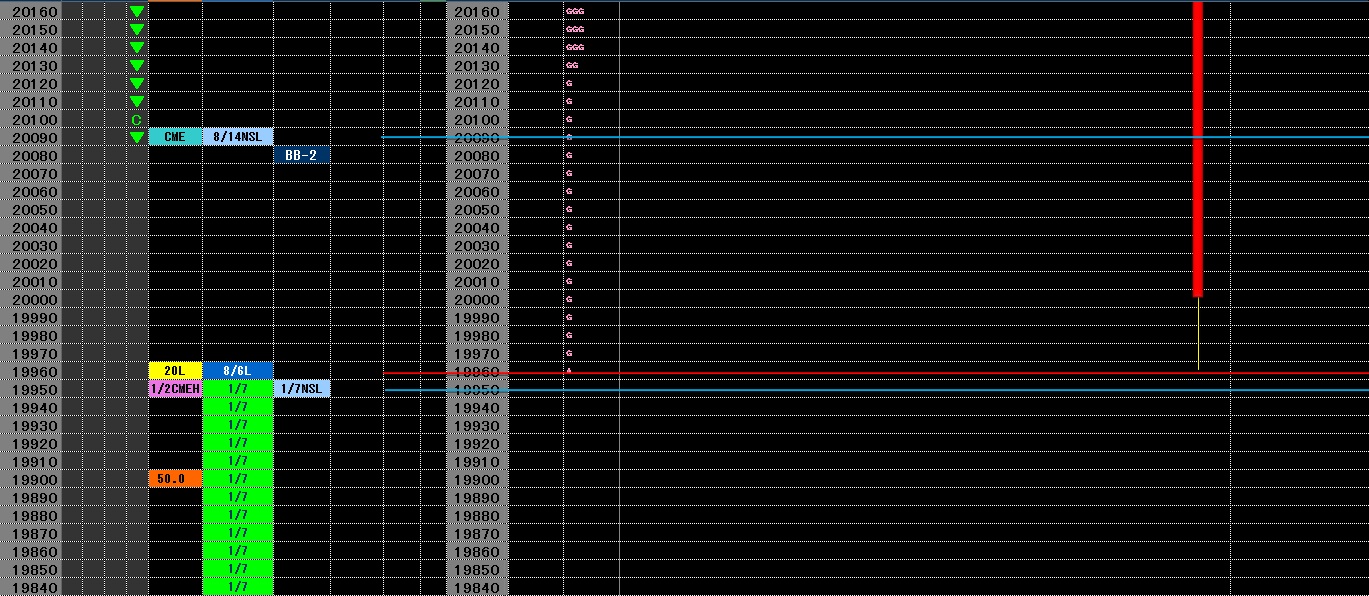Click the yellow candle wick below the red body
The height and width of the screenshot is (596, 1369).
click(1198, 334)
